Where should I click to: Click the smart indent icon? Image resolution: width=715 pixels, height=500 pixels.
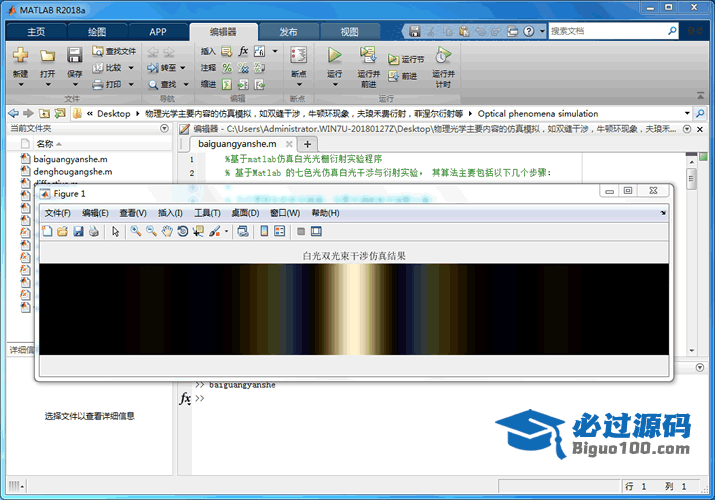[227, 84]
